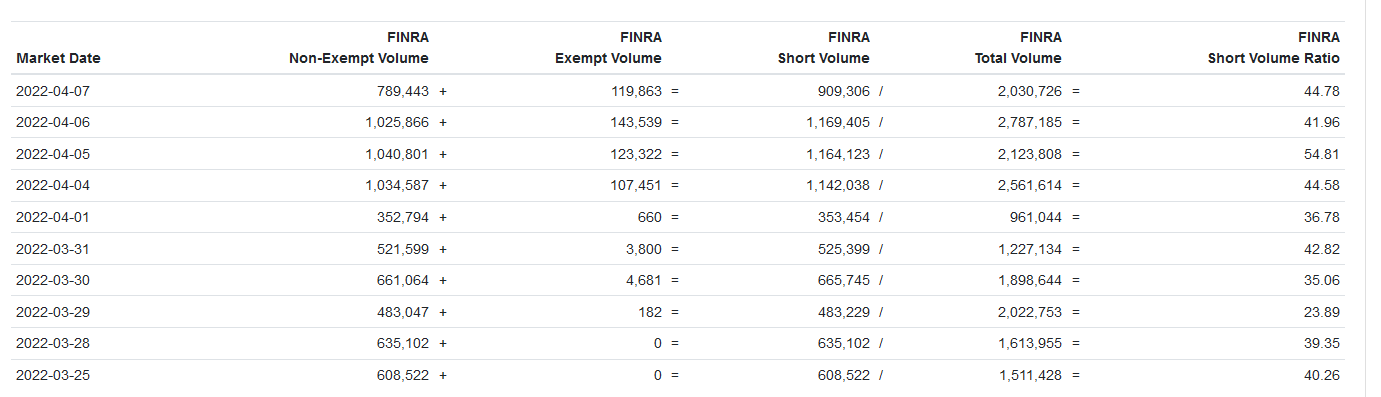The height and width of the screenshot is (397, 1381).
Task: Click the 635,102 short volume value
Action: click(844, 343)
